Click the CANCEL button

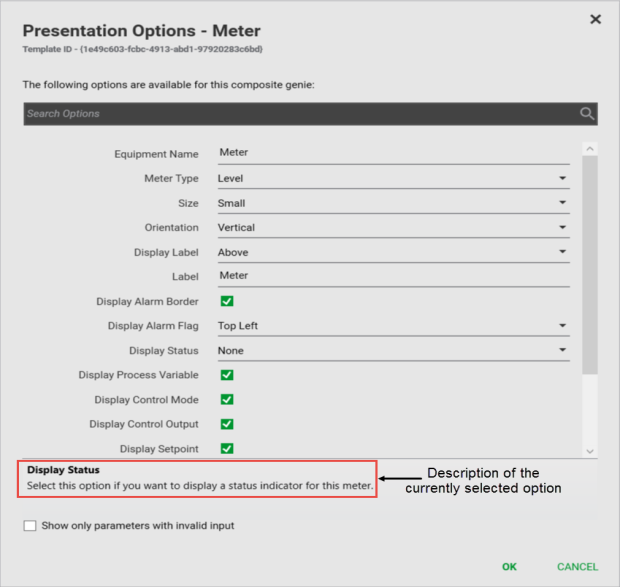577,567
